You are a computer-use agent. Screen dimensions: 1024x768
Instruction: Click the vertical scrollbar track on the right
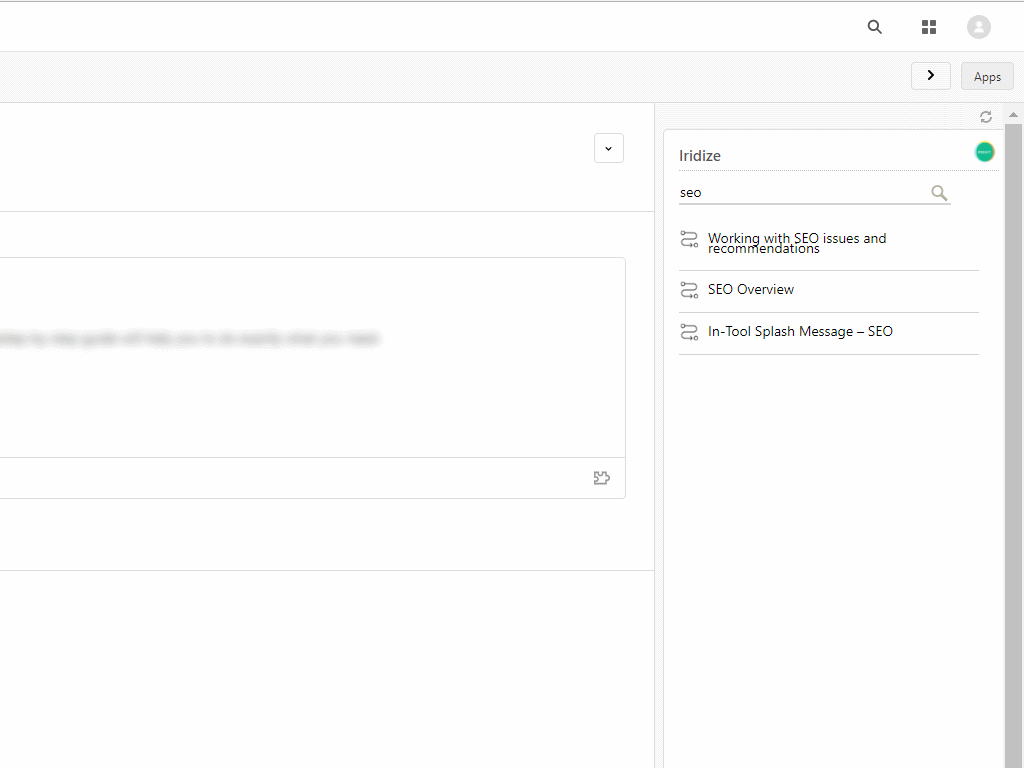1013,450
